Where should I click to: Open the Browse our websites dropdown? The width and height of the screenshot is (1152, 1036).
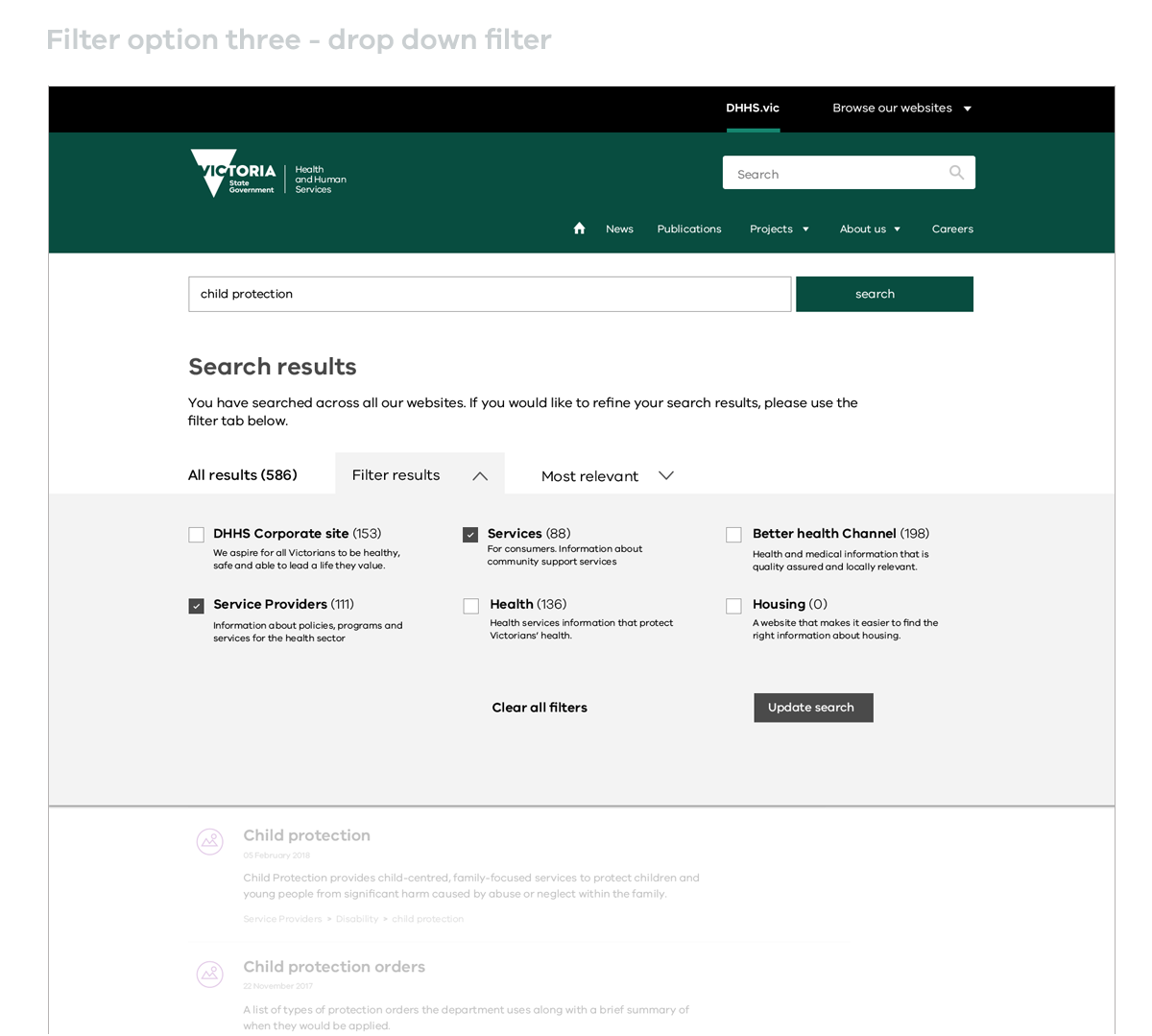pyautogui.click(x=901, y=108)
